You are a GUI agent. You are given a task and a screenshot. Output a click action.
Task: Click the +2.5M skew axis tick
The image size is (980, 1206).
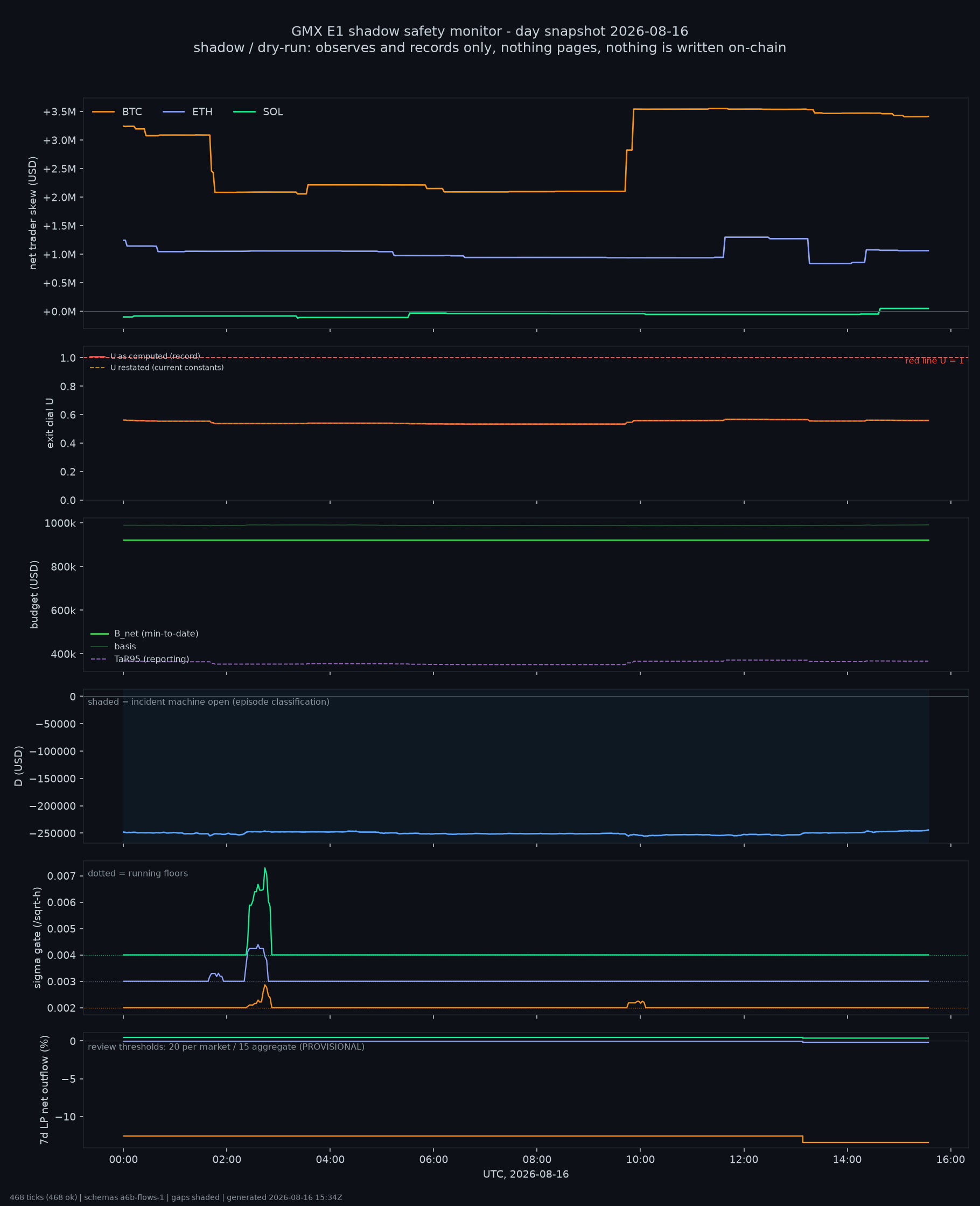[59, 169]
